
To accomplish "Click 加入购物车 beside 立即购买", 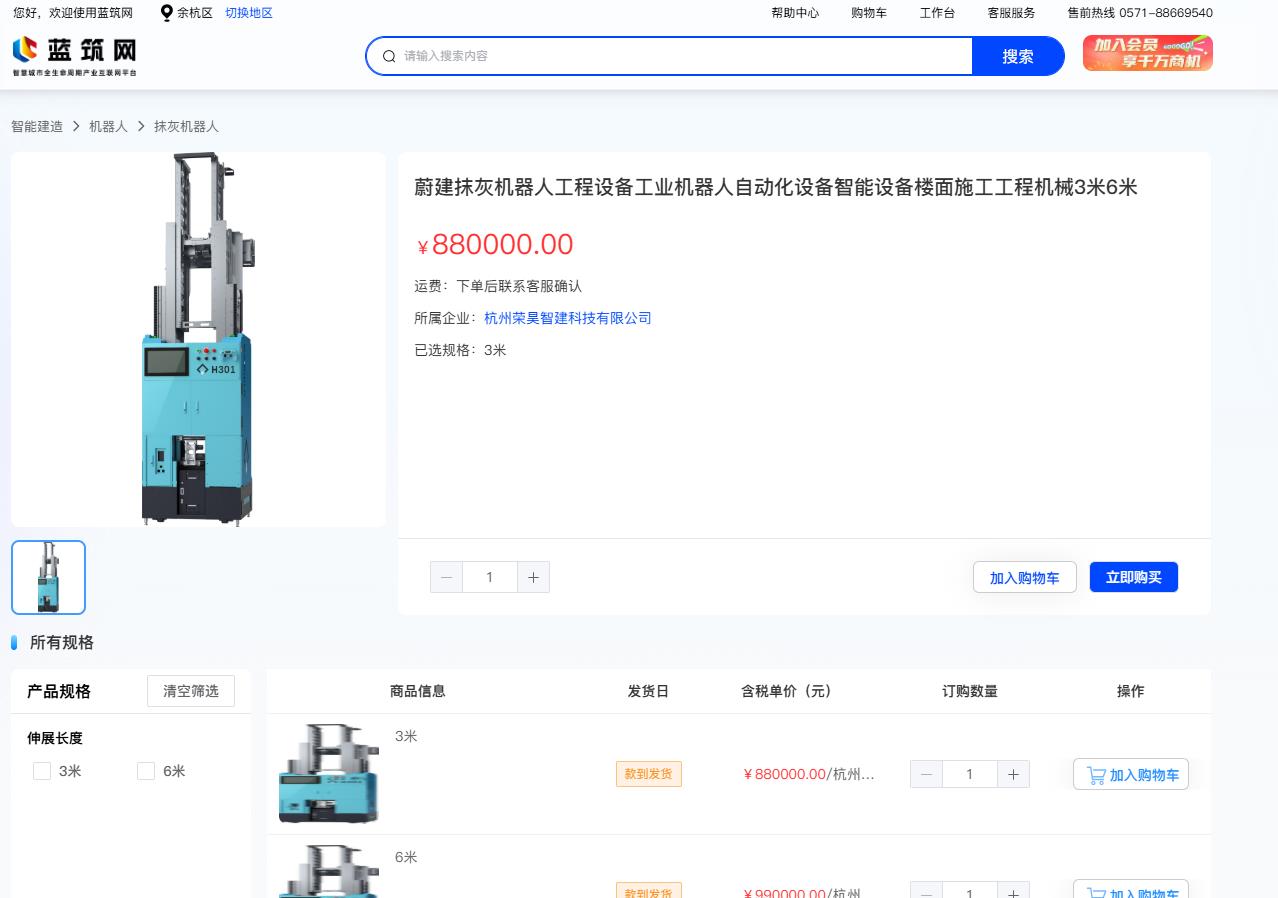I will coord(1024,577).
